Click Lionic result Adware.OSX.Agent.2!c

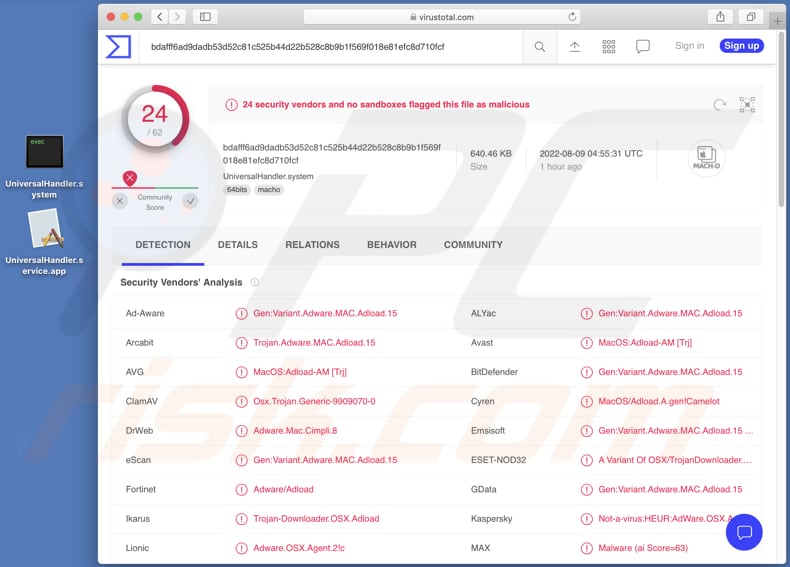[299, 548]
